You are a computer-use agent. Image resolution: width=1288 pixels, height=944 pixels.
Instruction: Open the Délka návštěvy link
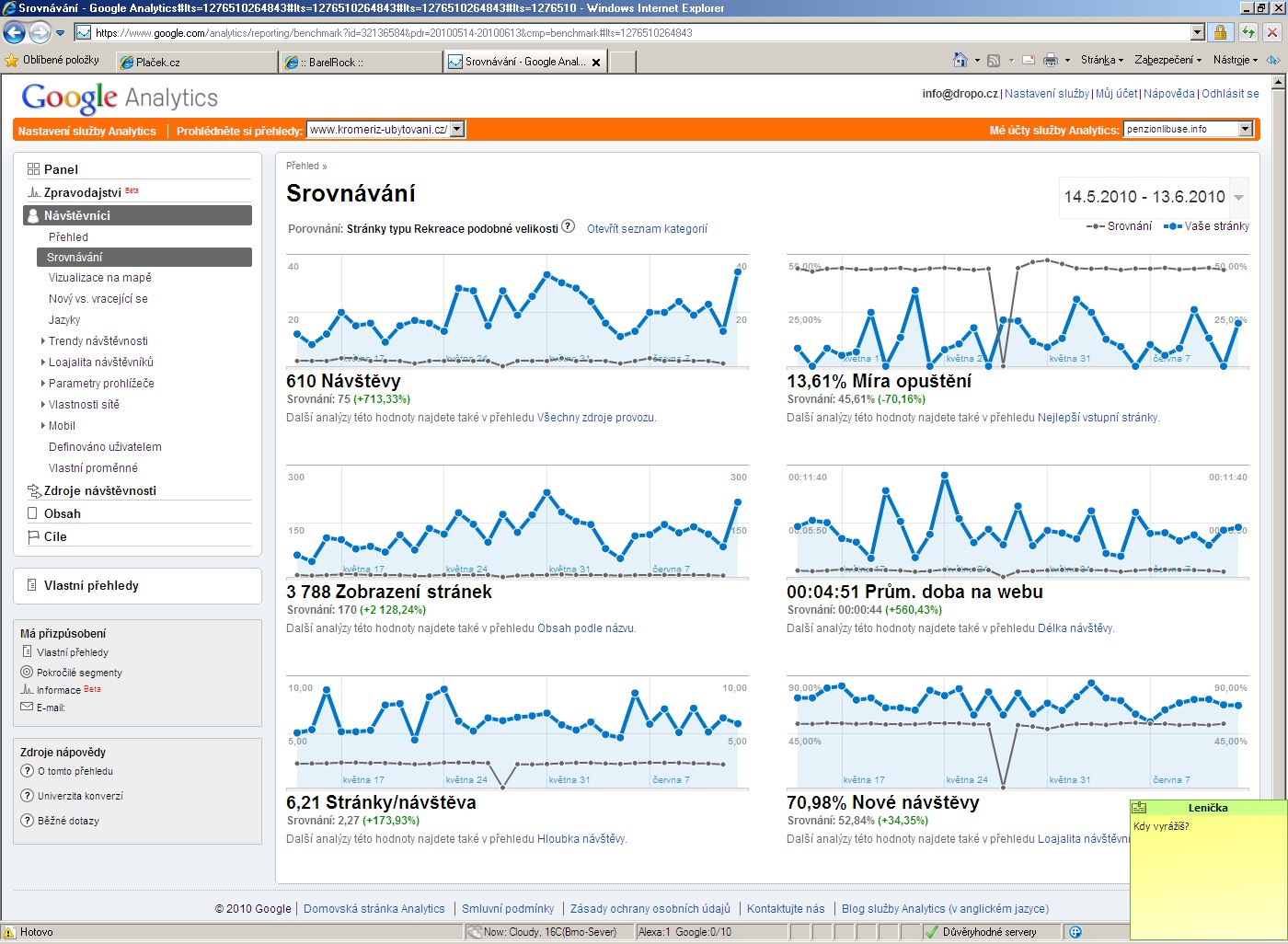pos(1075,628)
